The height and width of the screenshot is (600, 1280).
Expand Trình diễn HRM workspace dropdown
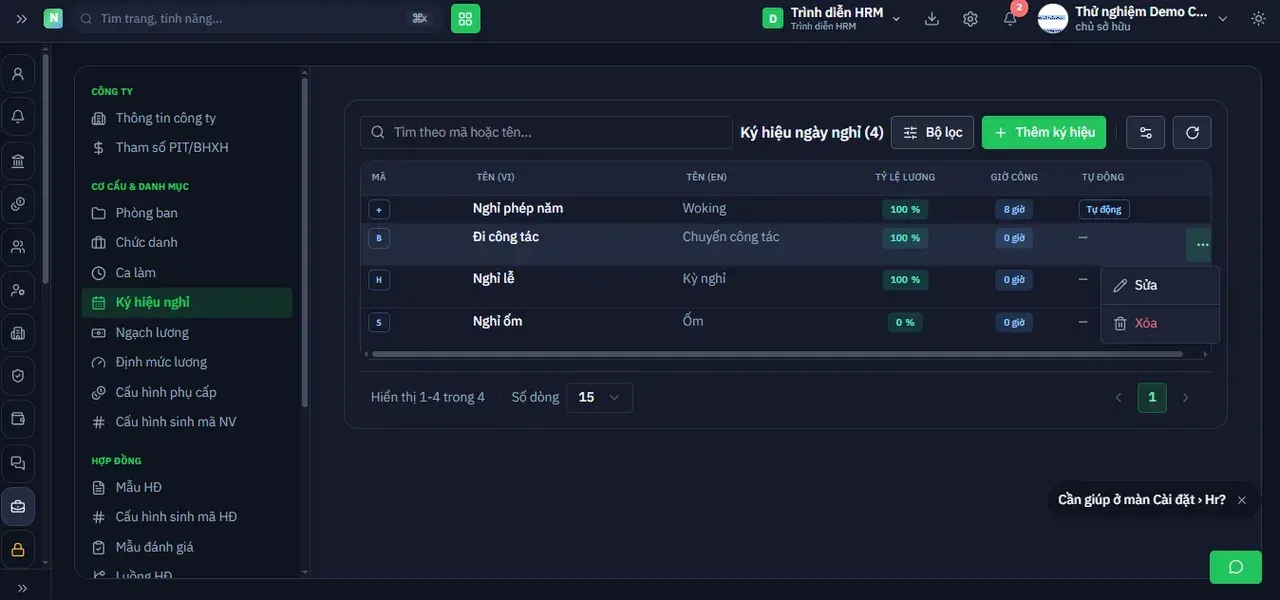tap(896, 19)
